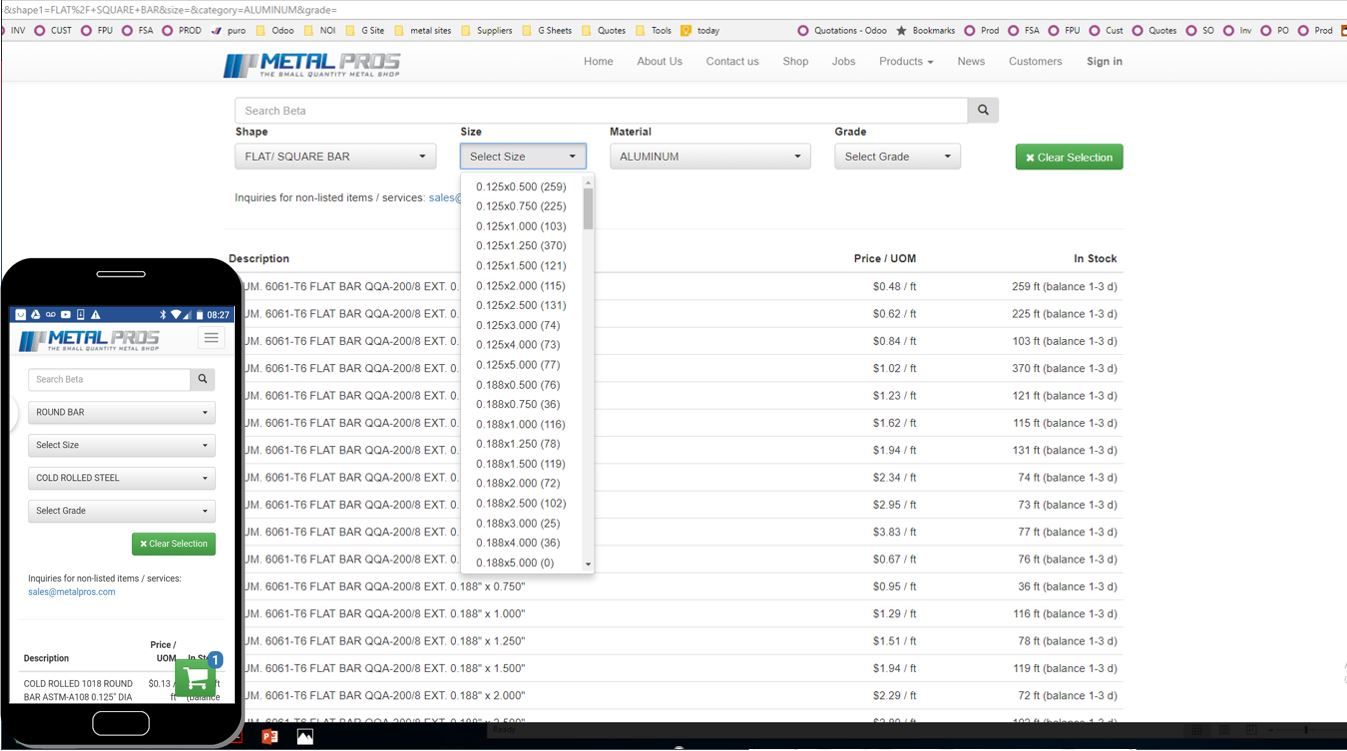Screen dimensions: 1347x751
Task: Open the today bookmark
Action: point(700,30)
